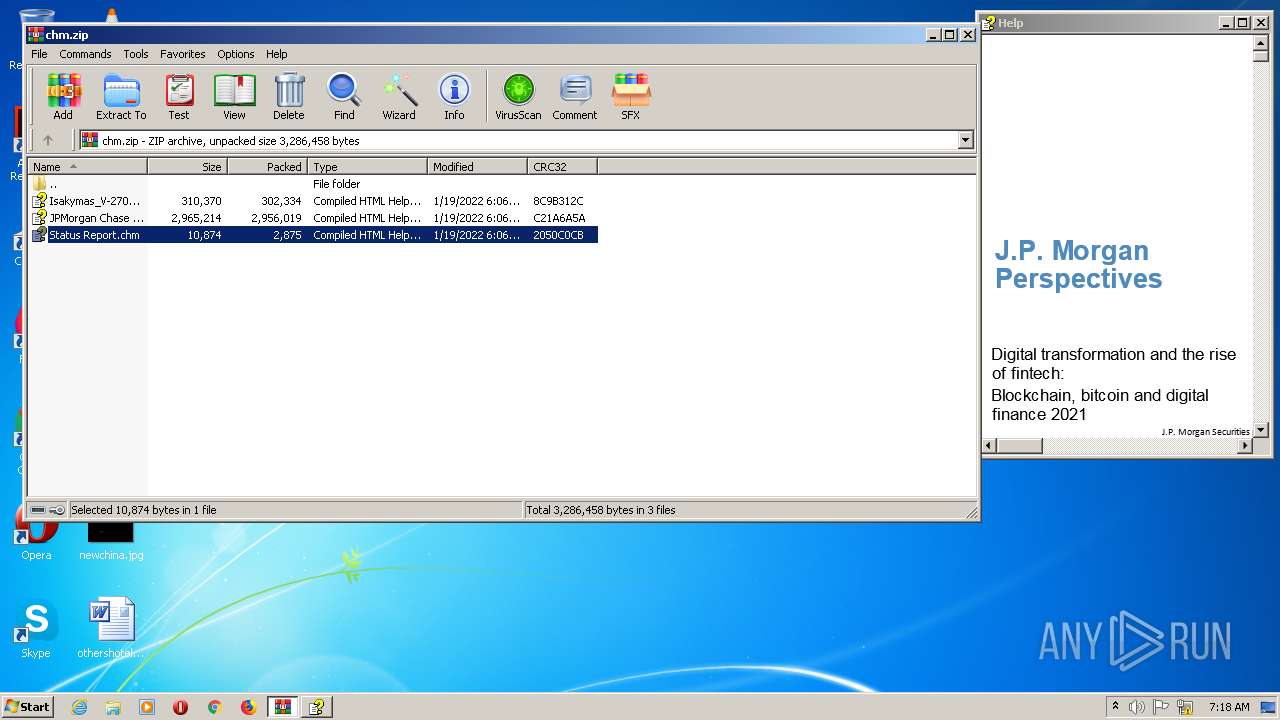Click the 7:18 AM system clock
The width and height of the screenshot is (1280, 720).
[x=1229, y=707]
